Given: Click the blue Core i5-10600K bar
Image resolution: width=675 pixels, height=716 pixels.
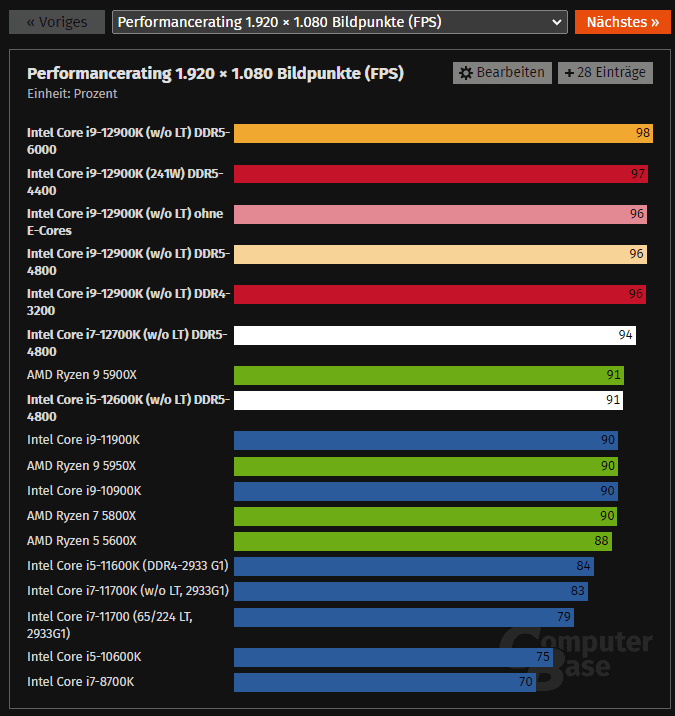Looking at the screenshot, I should pos(393,657).
